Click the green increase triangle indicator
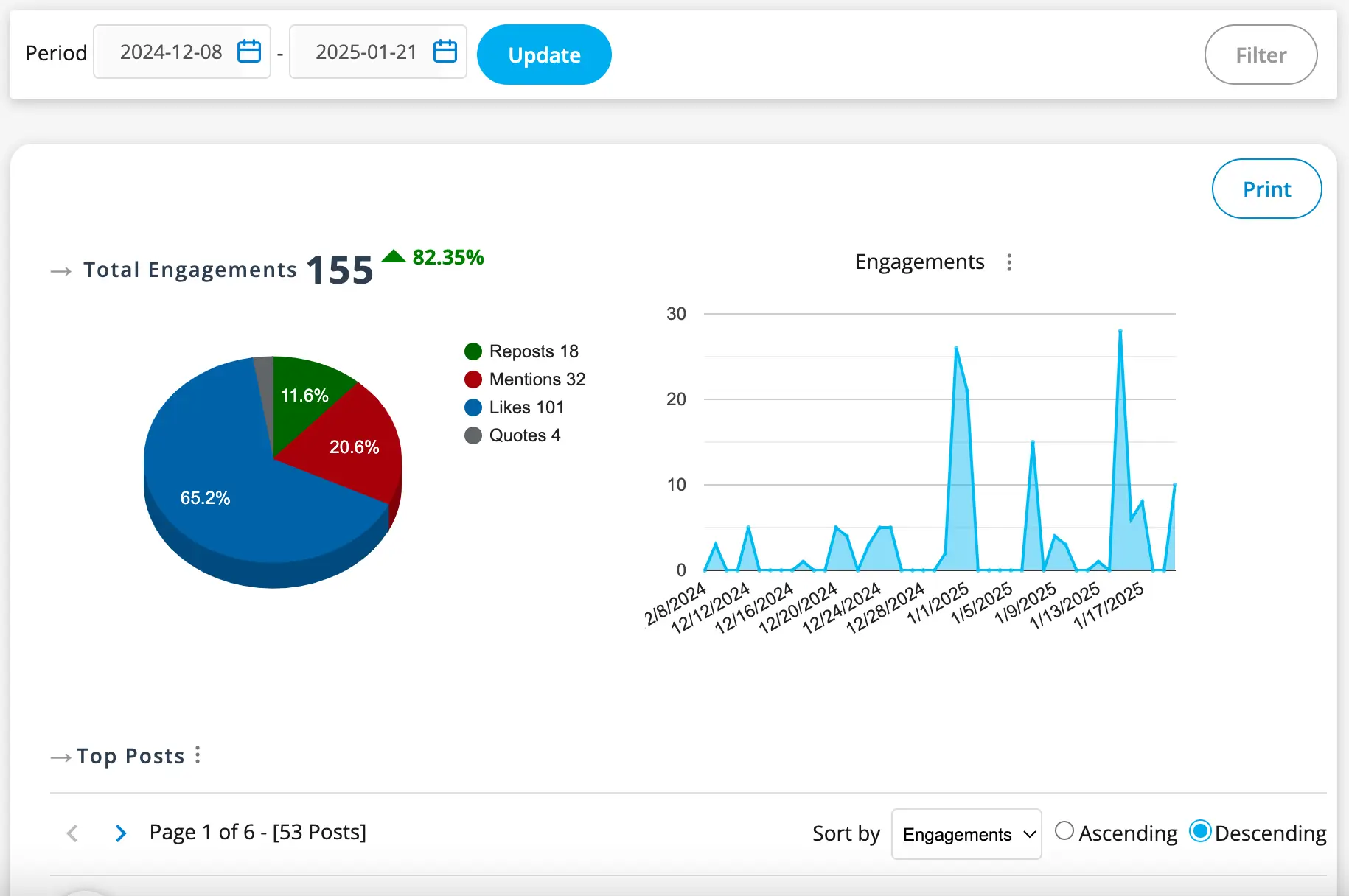 [394, 256]
